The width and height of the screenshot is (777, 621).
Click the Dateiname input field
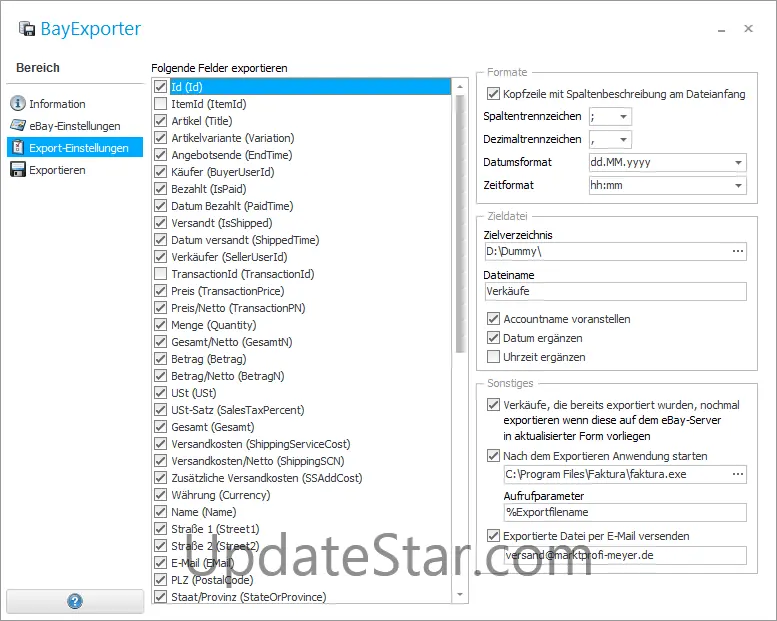click(x=615, y=291)
